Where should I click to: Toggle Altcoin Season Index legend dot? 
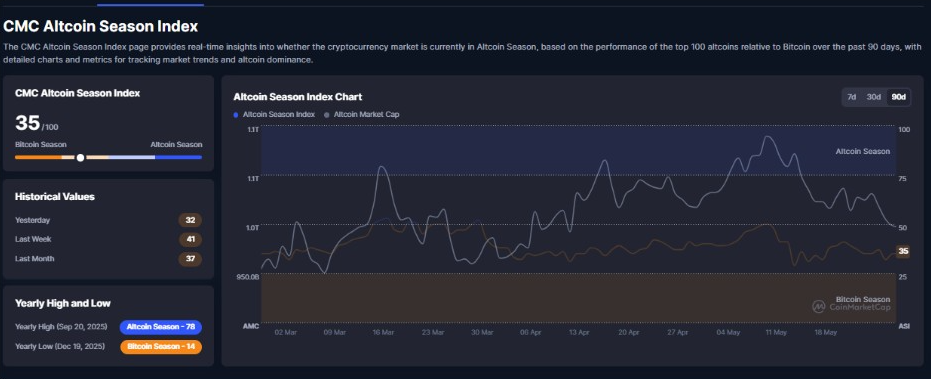coord(236,114)
